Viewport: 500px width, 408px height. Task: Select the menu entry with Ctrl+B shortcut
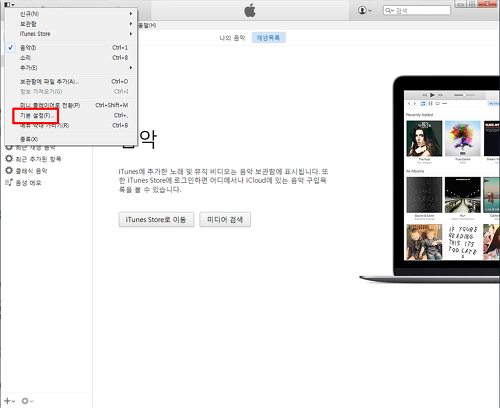pos(71,126)
